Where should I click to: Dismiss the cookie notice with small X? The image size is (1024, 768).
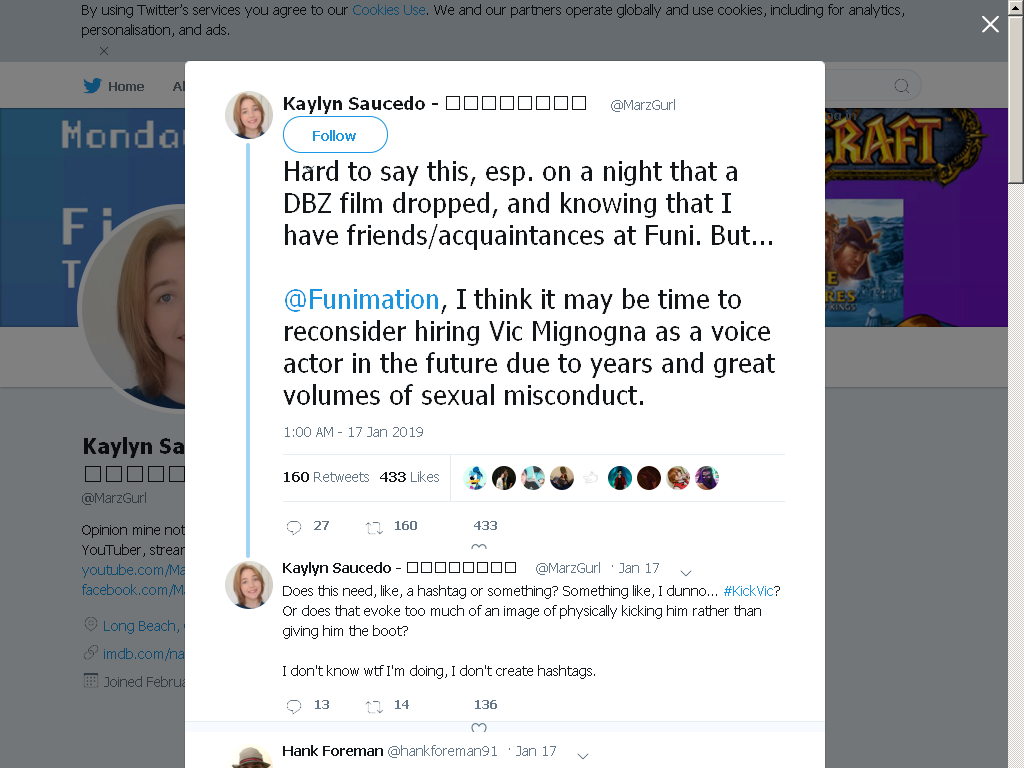[x=104, y=51]
